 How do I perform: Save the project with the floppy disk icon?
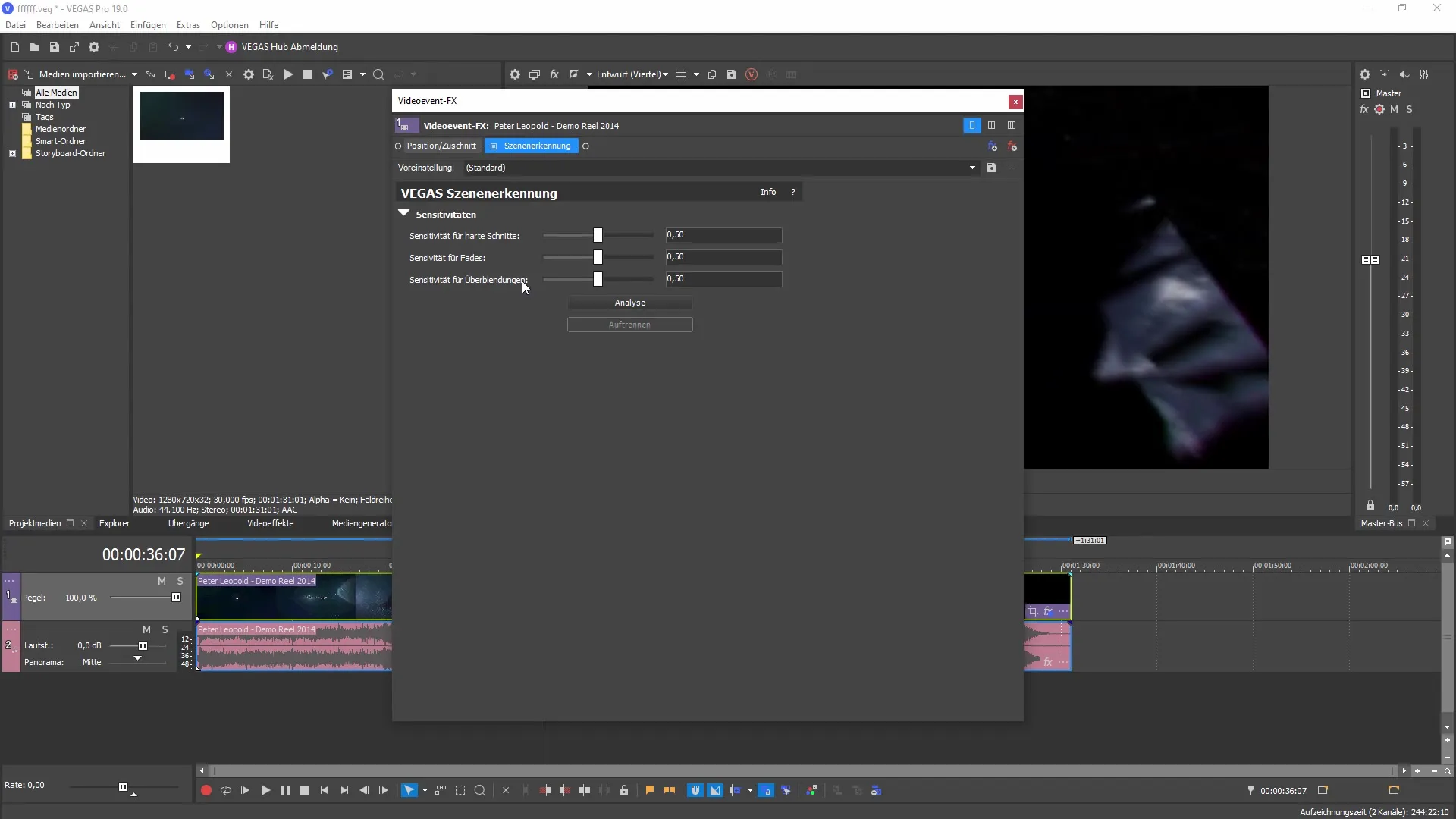(x=55, y=47)
